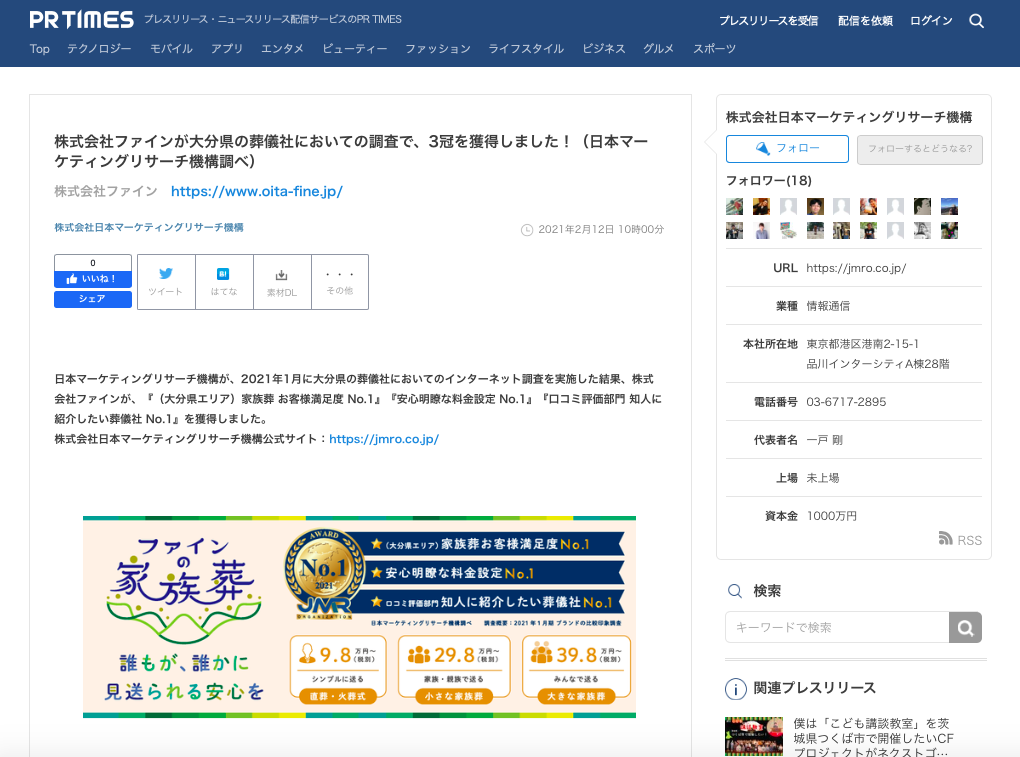The height and width of the screenshot is (757, 1020).
Task: Click sidebar company name heading
Action: (x=849, y=117)
